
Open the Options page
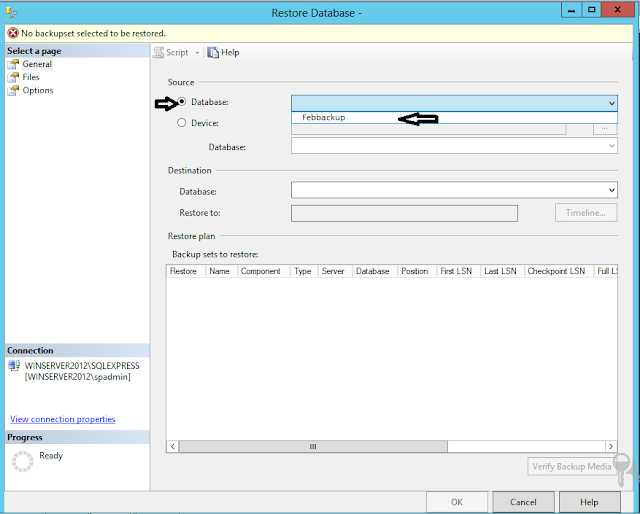tap(38, 90)
